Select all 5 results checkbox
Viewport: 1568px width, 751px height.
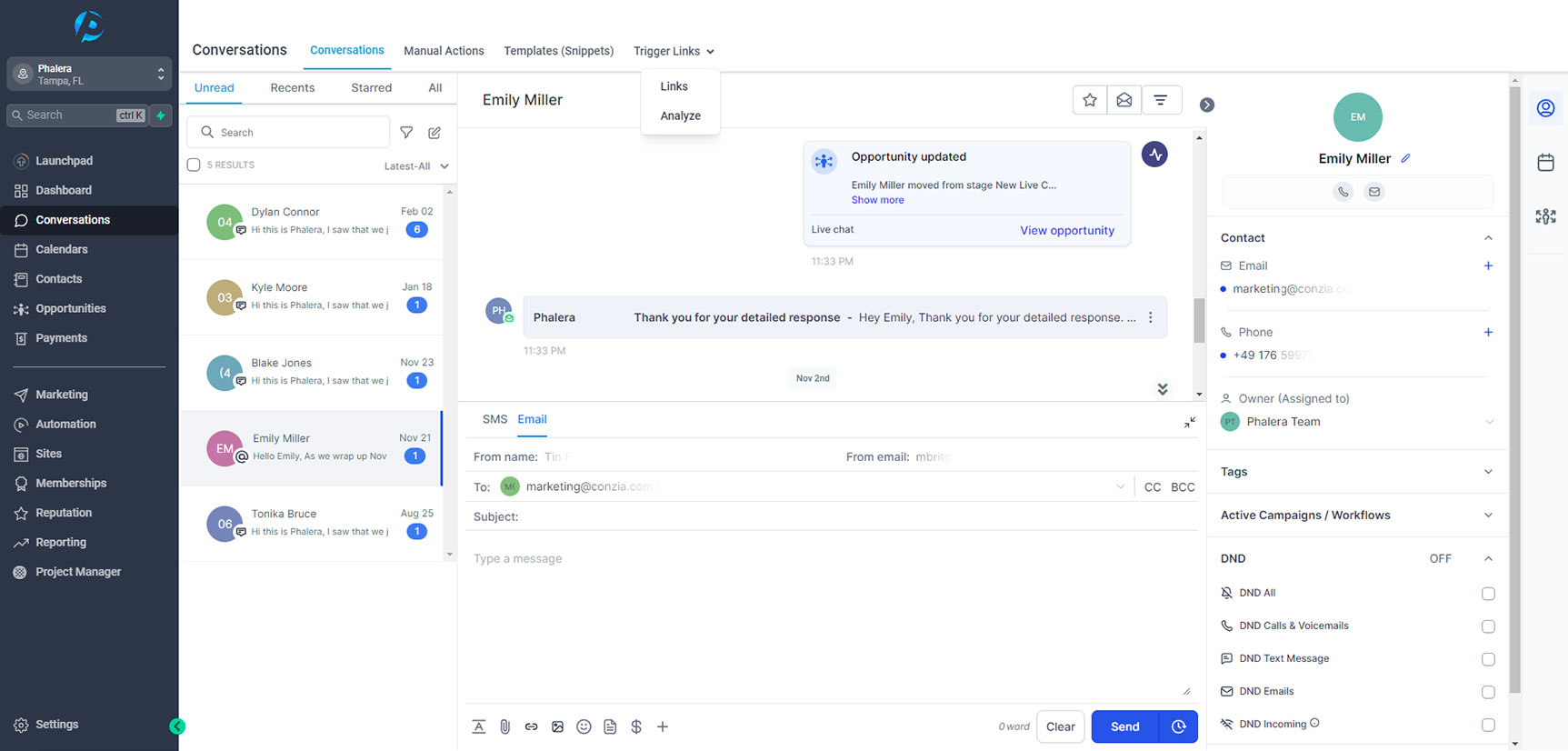click(x=194, y=165)
